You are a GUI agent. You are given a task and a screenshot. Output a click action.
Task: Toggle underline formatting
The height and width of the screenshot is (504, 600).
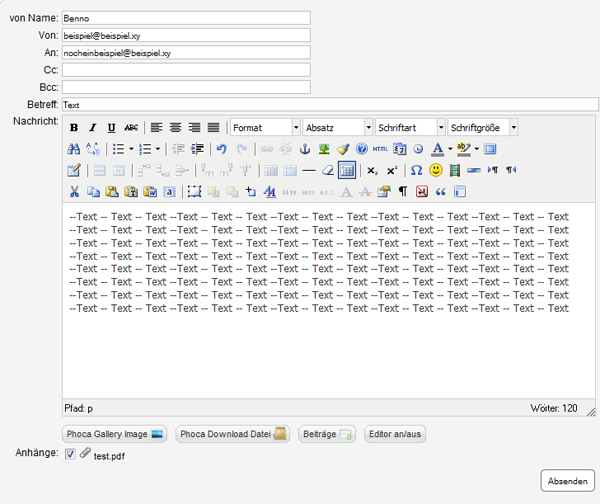coord(111,128)
